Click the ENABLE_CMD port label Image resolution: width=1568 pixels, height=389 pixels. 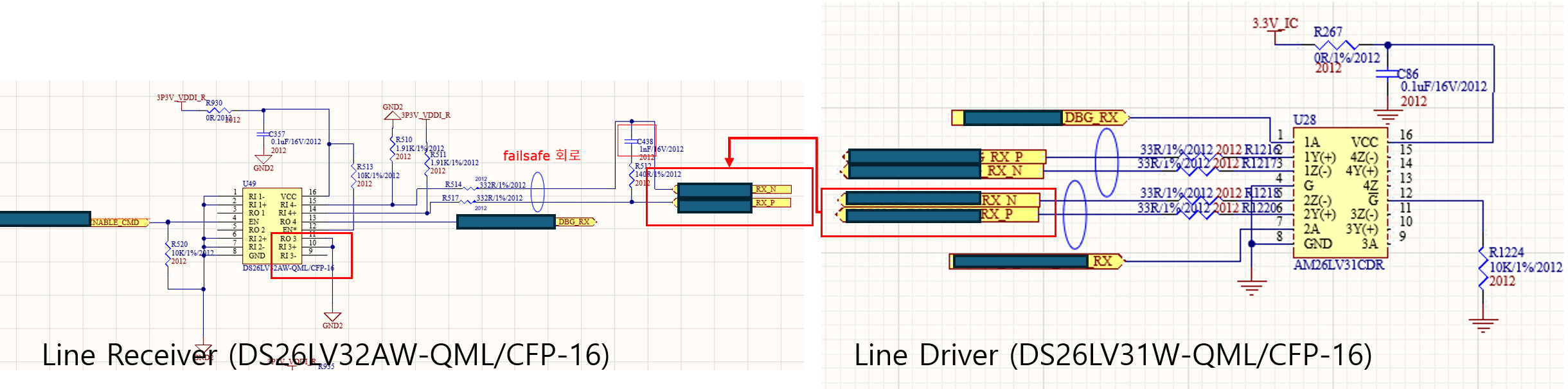(119, 222)
